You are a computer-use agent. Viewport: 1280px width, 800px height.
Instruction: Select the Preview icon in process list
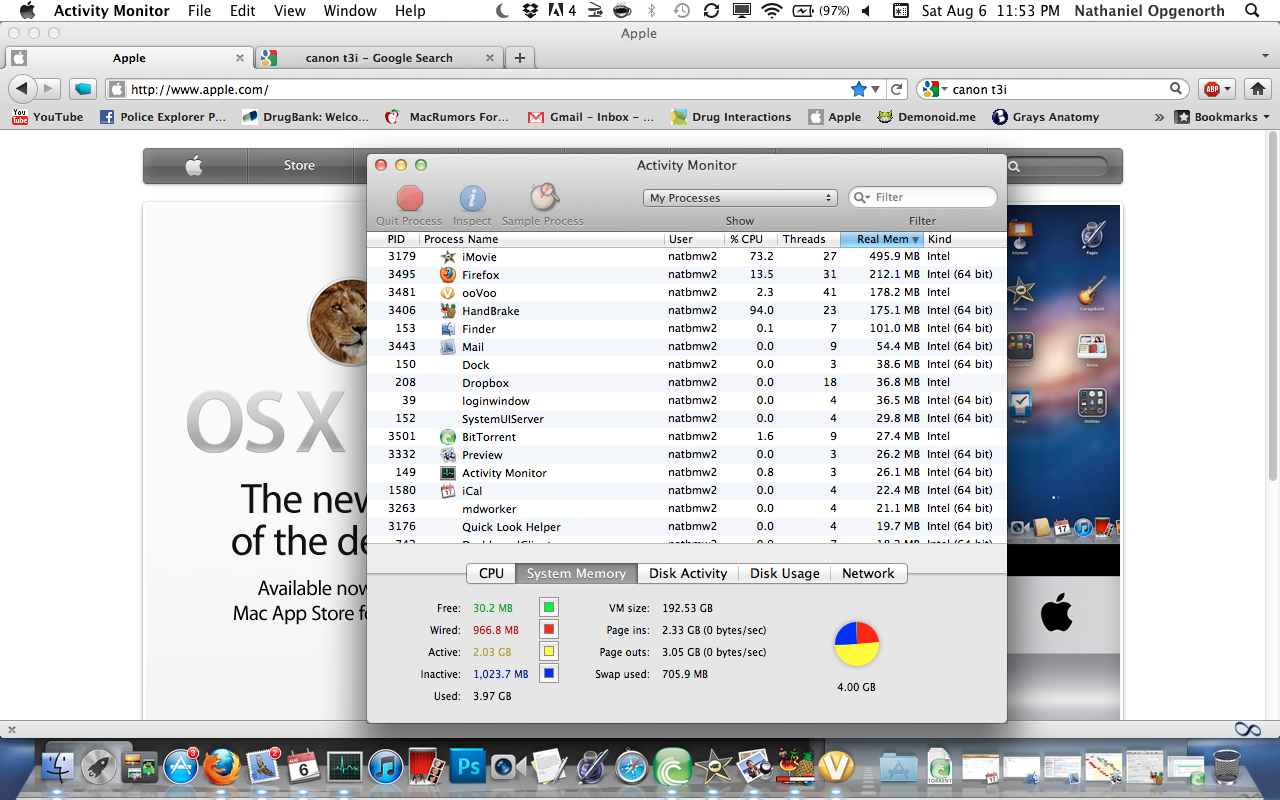(448, 455)
